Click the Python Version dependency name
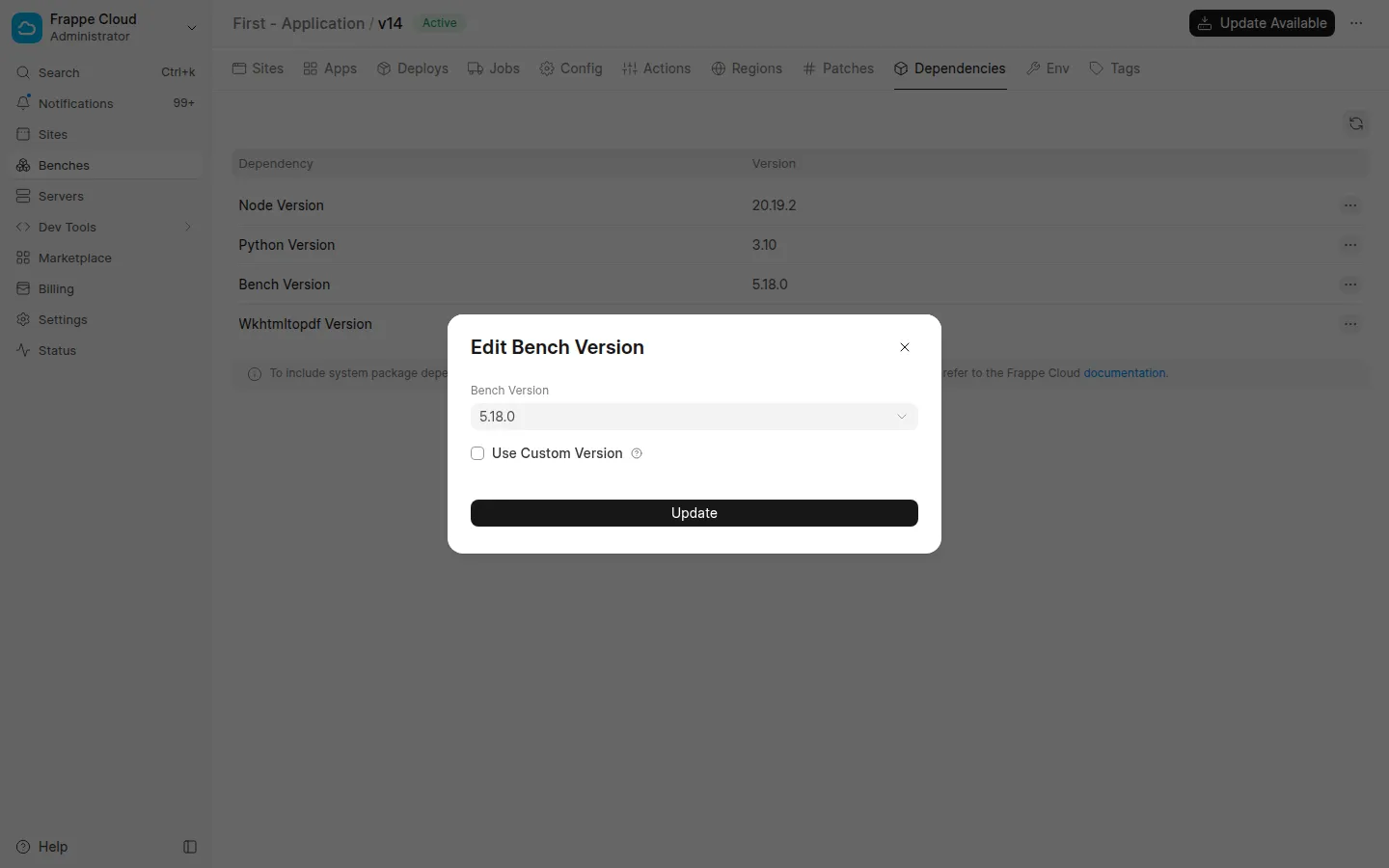 point(286,245)
